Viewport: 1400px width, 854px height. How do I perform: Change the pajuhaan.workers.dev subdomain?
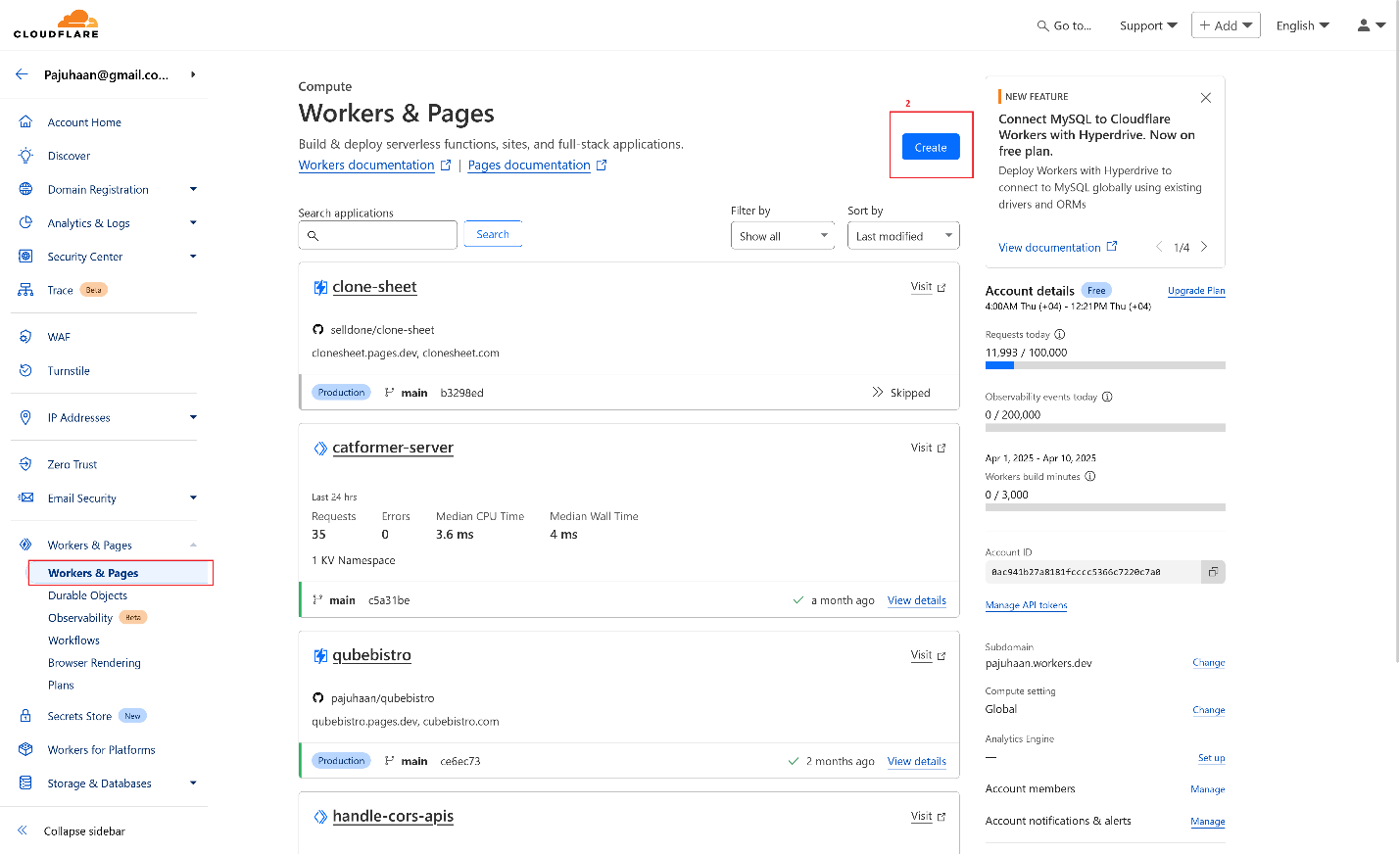pos(1209,663)
